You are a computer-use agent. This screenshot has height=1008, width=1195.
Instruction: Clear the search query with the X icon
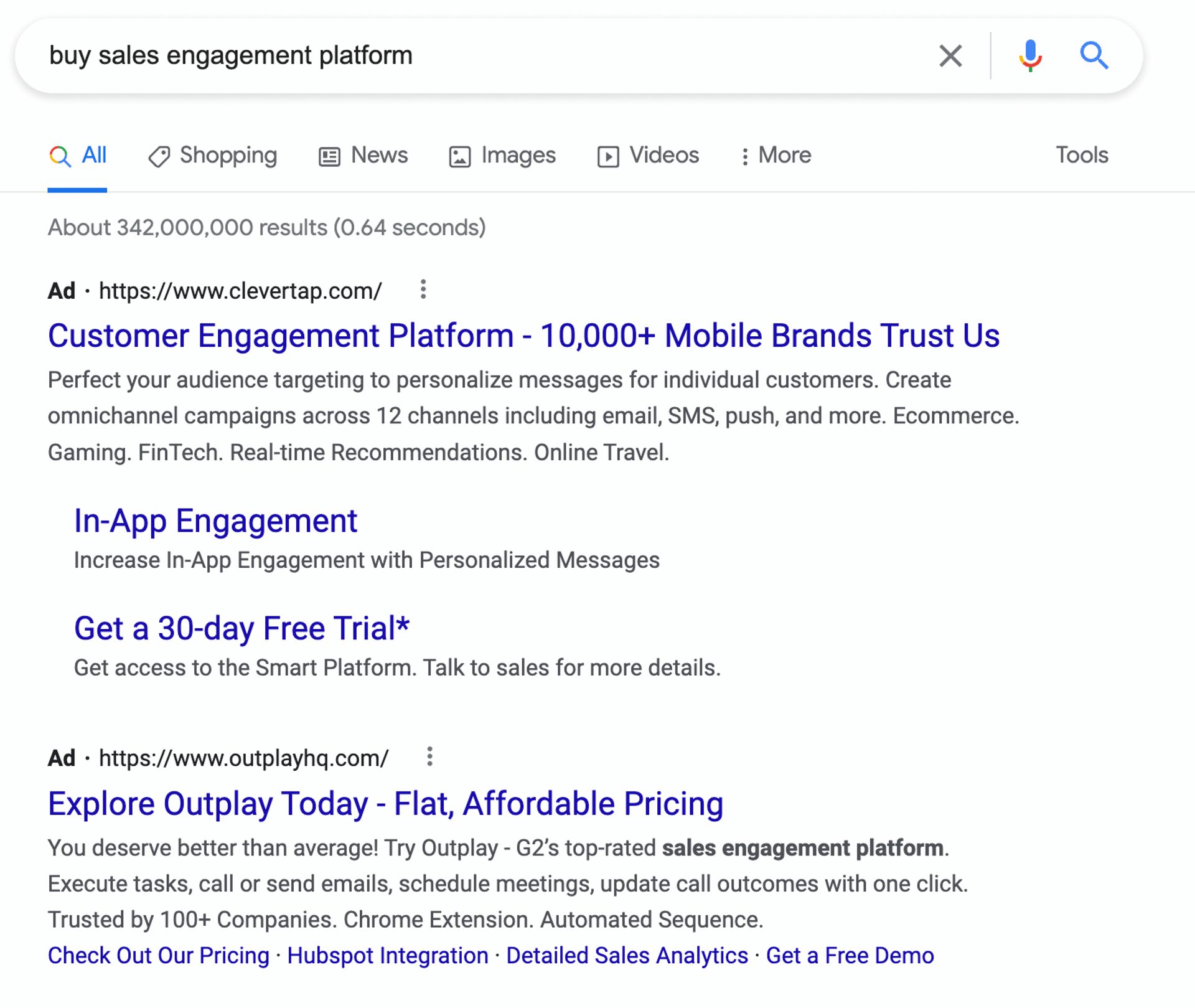point(950,56)
